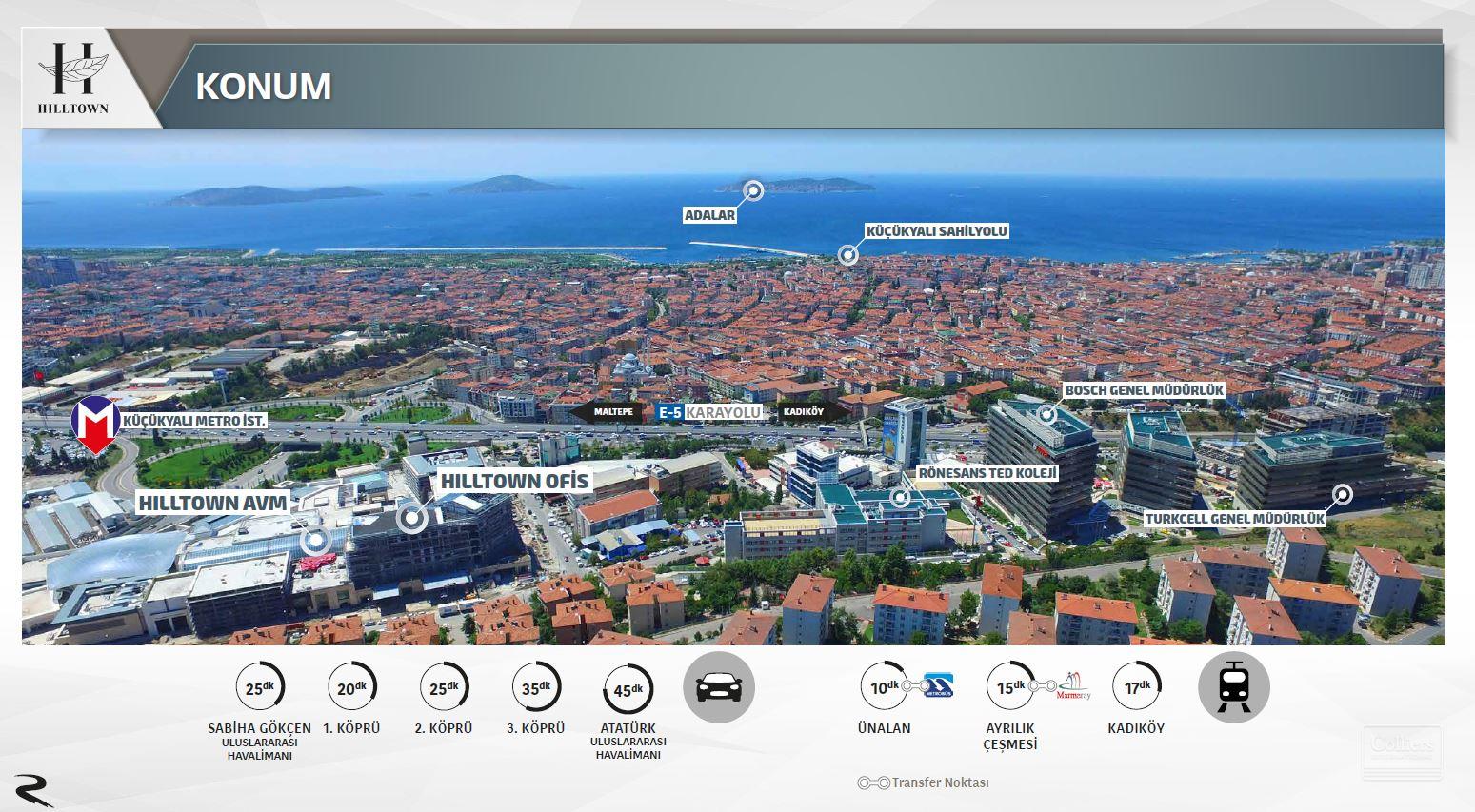Click the Marmaray logo beside Ayrılık Çeşmesi
The image size is (1475, 812).
tap(1073, 686)
